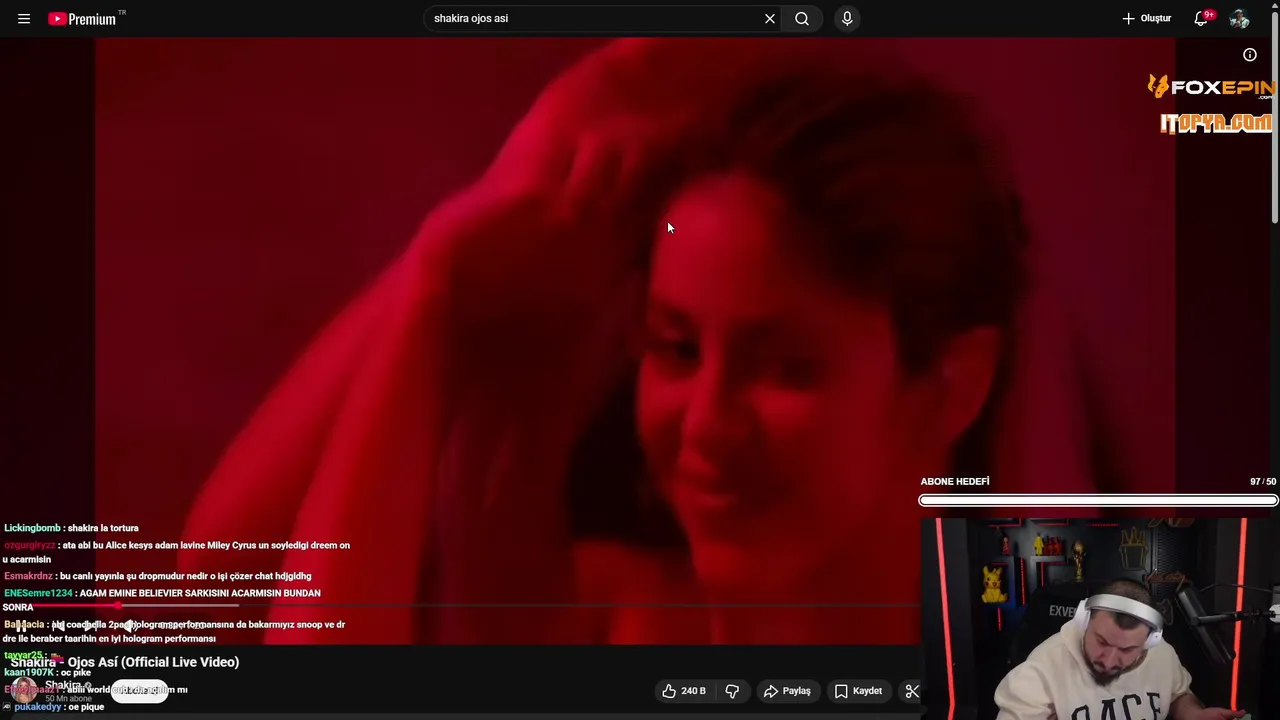Click the '97 / 50' subscriber goal count
Viewport: 1280px width, 720px height.
pos(1263,482)
